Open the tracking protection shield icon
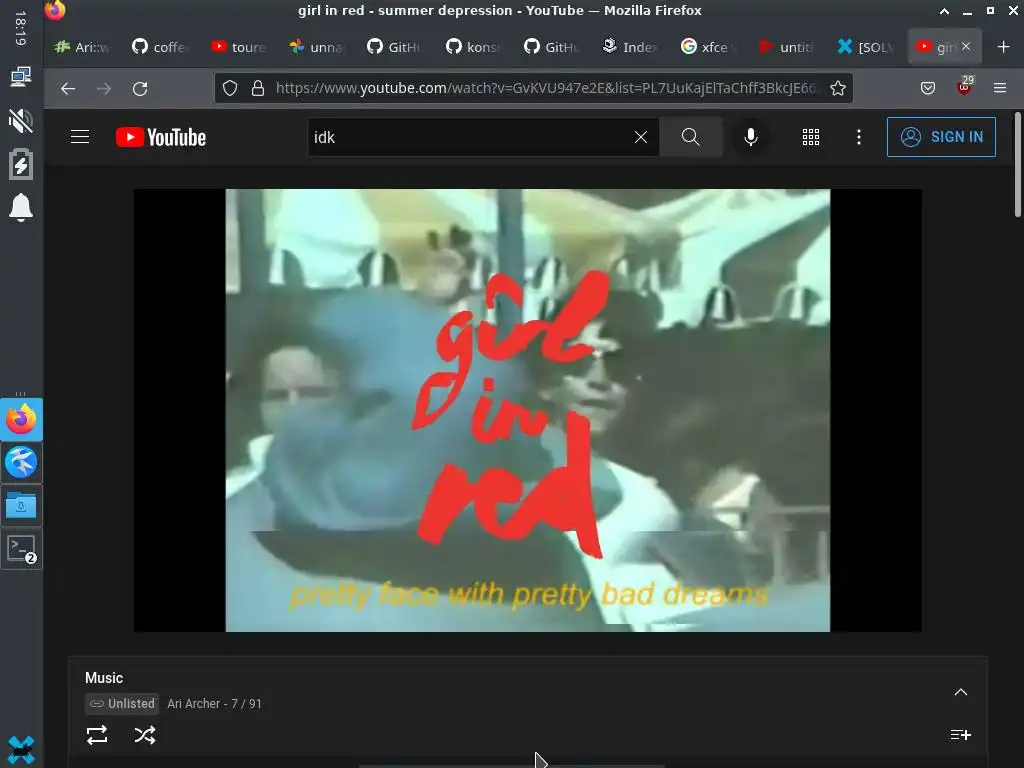Viewport: 1024px width, 768px height. [230, 88]
